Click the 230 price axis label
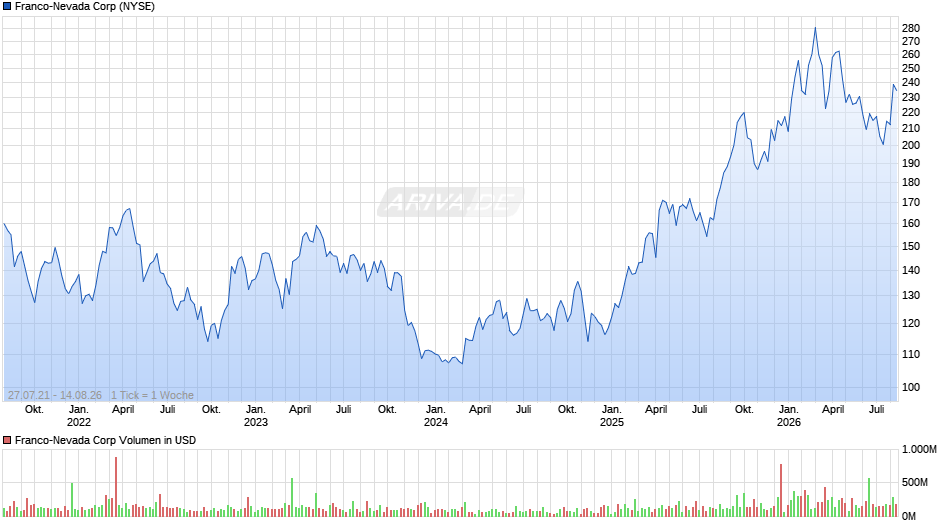The width and height of the screenshot is (940, 526). 911,97
